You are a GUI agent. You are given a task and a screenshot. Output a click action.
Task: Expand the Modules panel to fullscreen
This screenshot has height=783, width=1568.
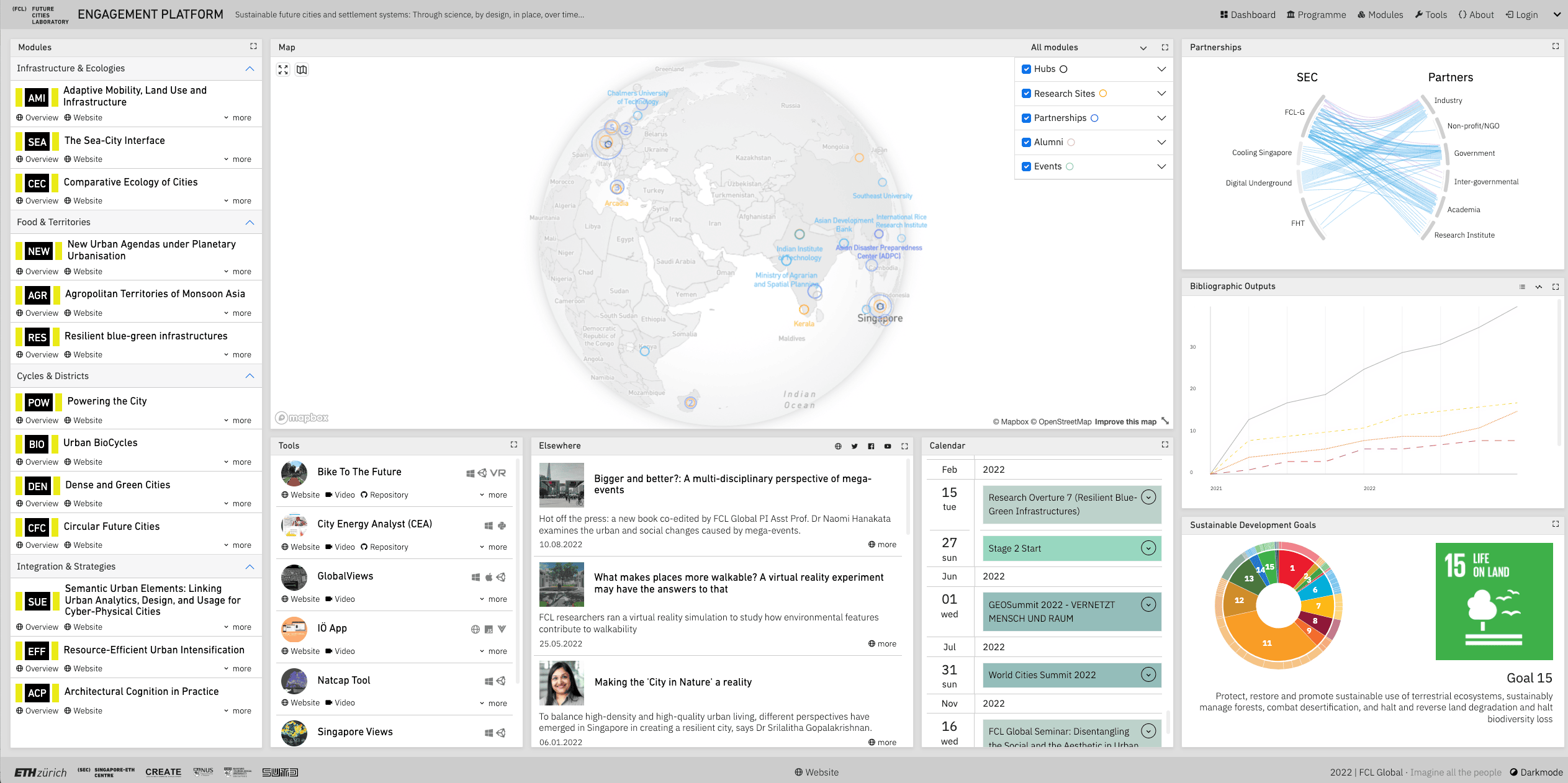[x=253, y=47]
